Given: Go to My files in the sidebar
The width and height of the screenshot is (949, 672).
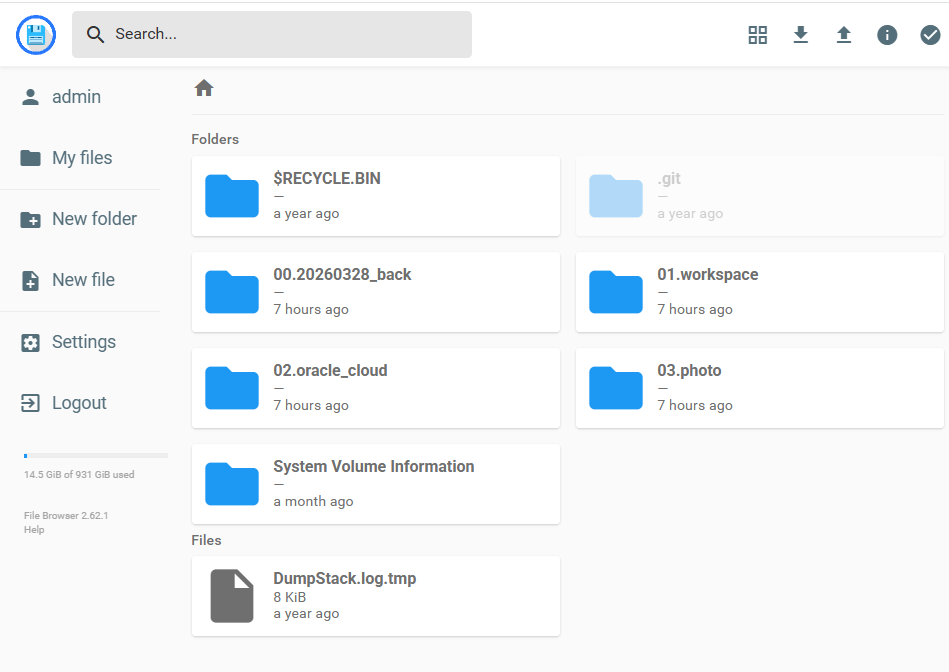Looking at the screenshot, I should point(82,158).
